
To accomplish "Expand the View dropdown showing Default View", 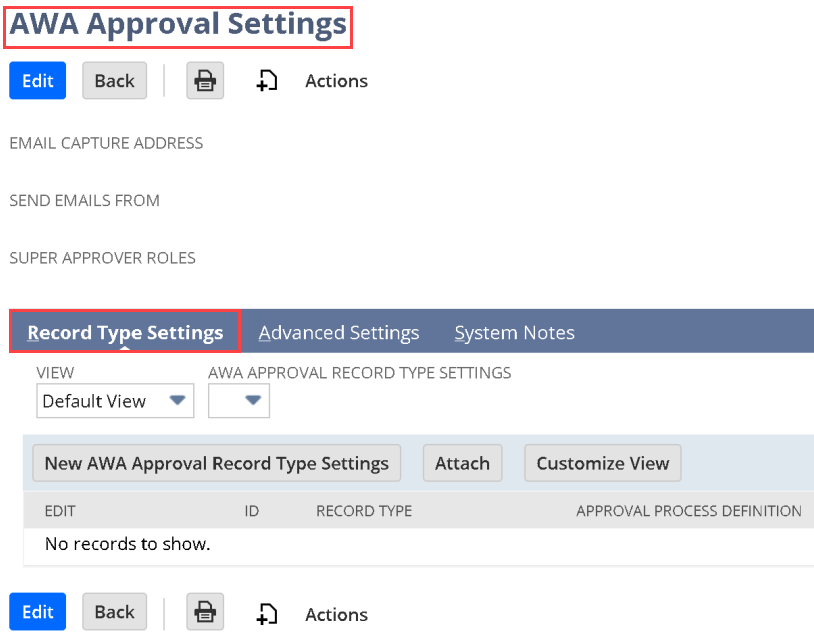I will pyautogui.click(x=116, y=401).
